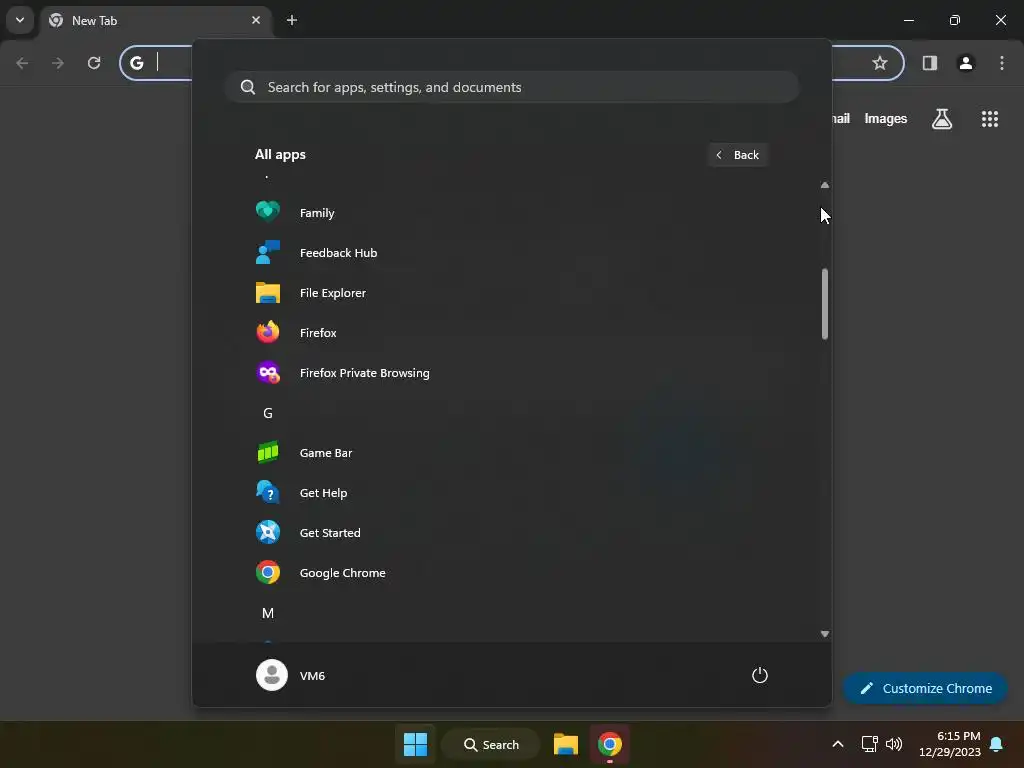Open the VM6 user account menu

pos(291,675)
